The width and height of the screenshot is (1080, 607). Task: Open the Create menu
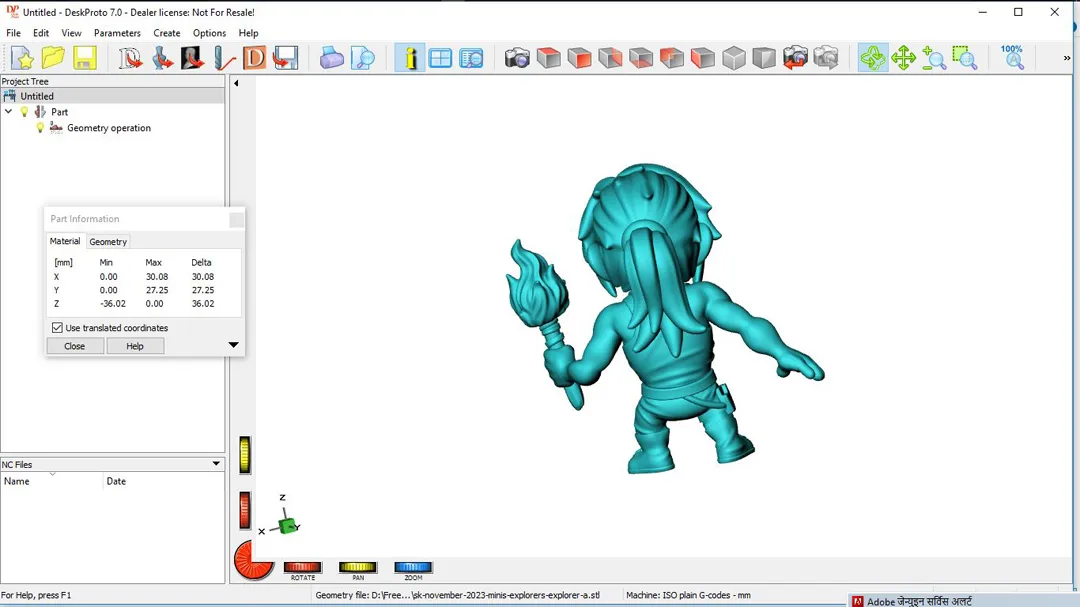(167, 33)
